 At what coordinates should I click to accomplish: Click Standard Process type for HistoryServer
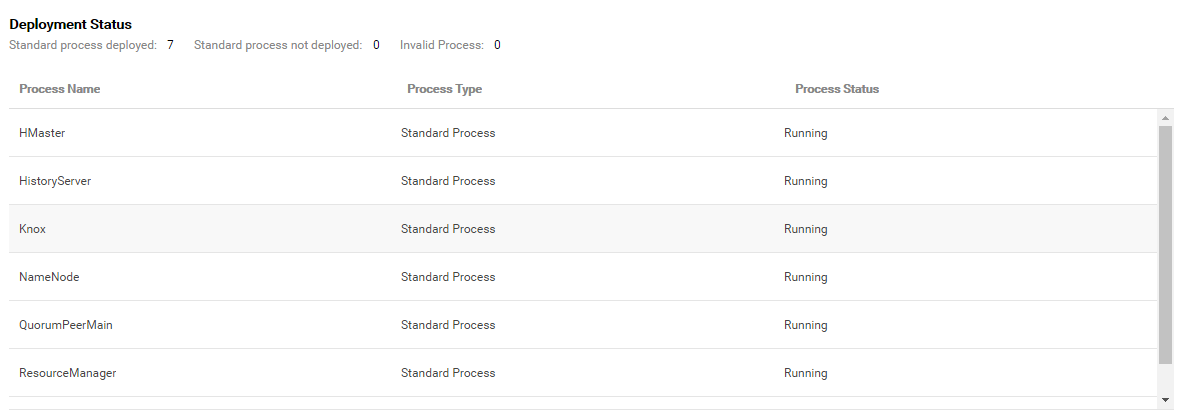tap(448, 181)
